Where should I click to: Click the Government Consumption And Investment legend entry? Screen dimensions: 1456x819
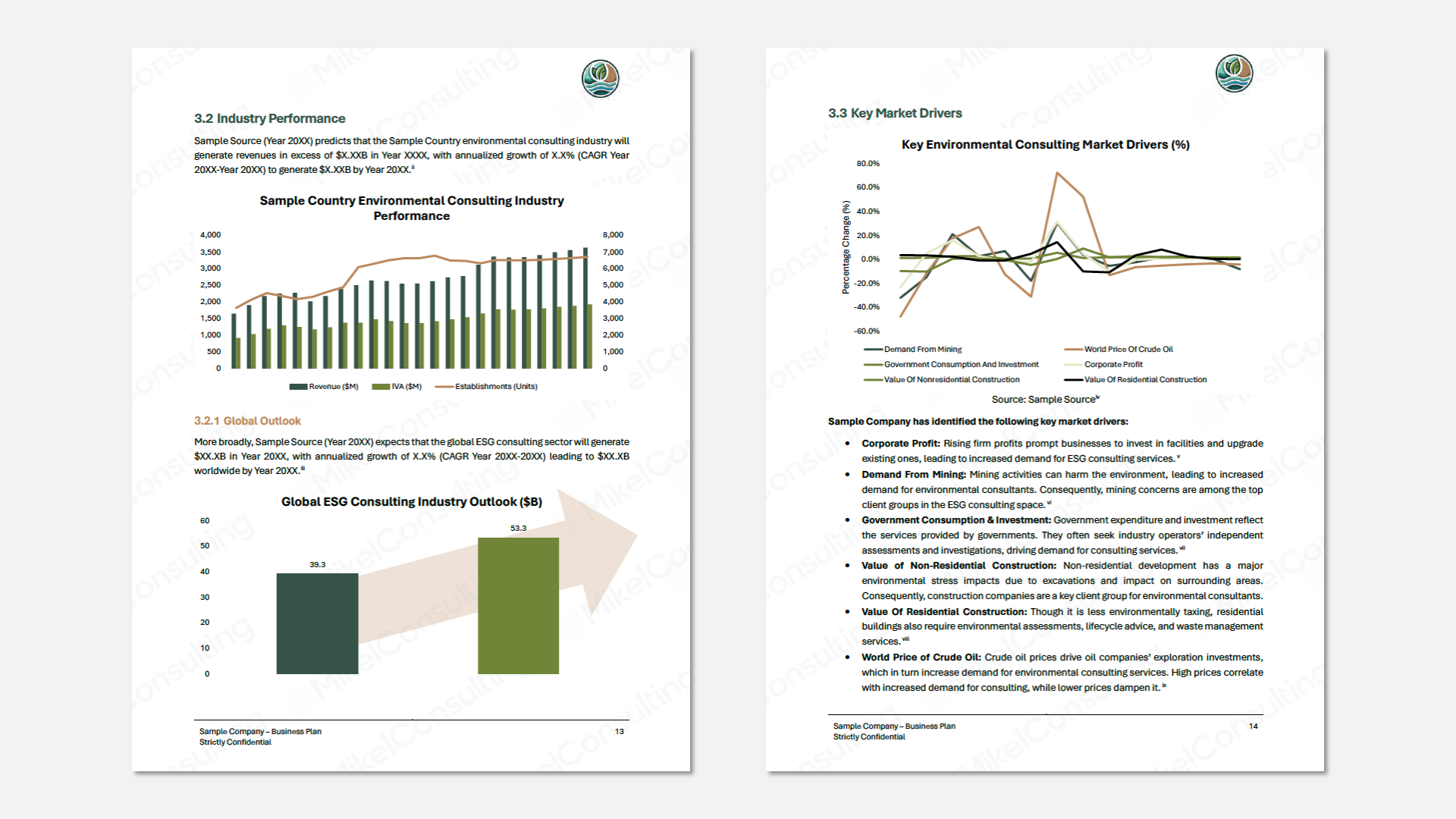tap(960, 365)
